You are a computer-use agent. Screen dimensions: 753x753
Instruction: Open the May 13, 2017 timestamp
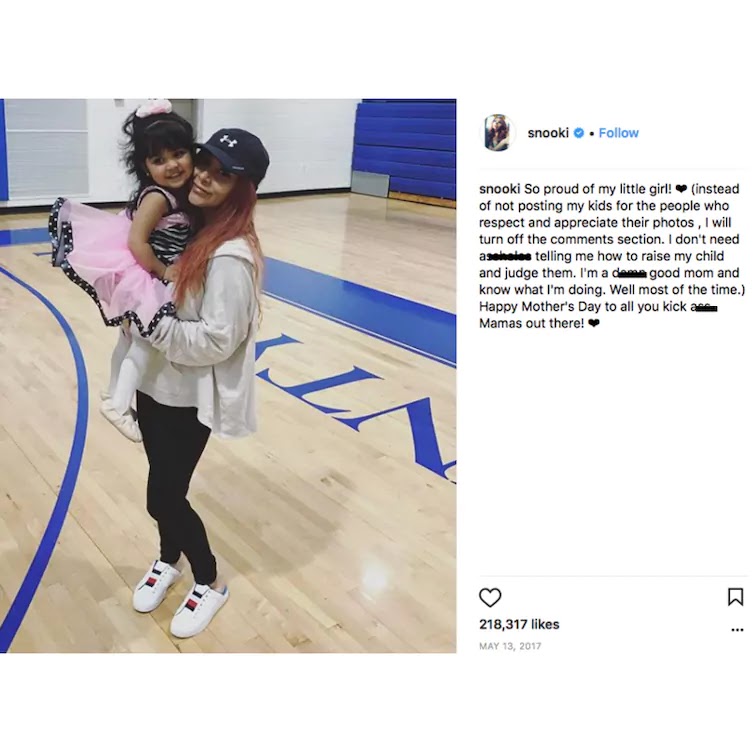[510, 646]
